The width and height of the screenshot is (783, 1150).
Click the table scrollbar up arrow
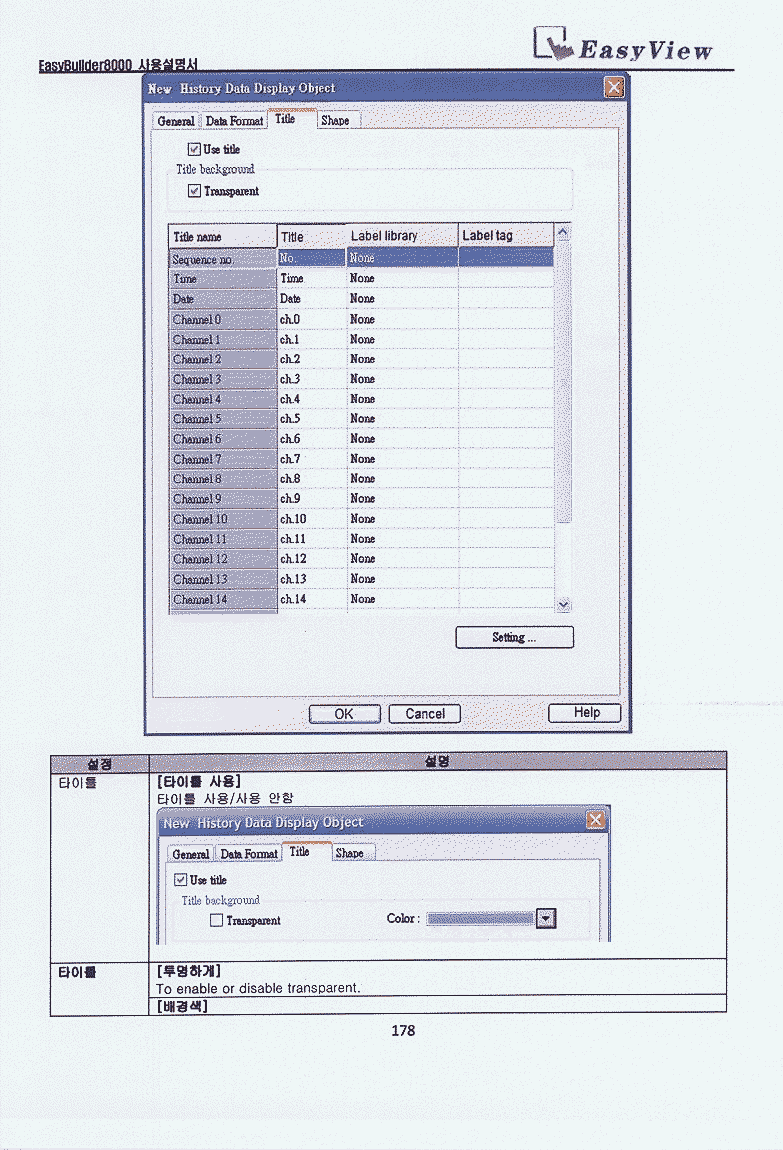(x=562, y=232)
